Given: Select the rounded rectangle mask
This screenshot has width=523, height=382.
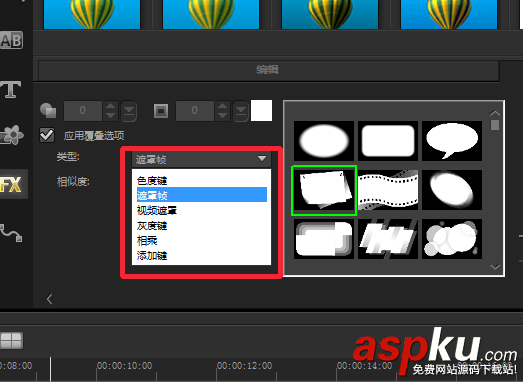Looking at the screenshot, I should pyautogui.click(x=388, y=141).
